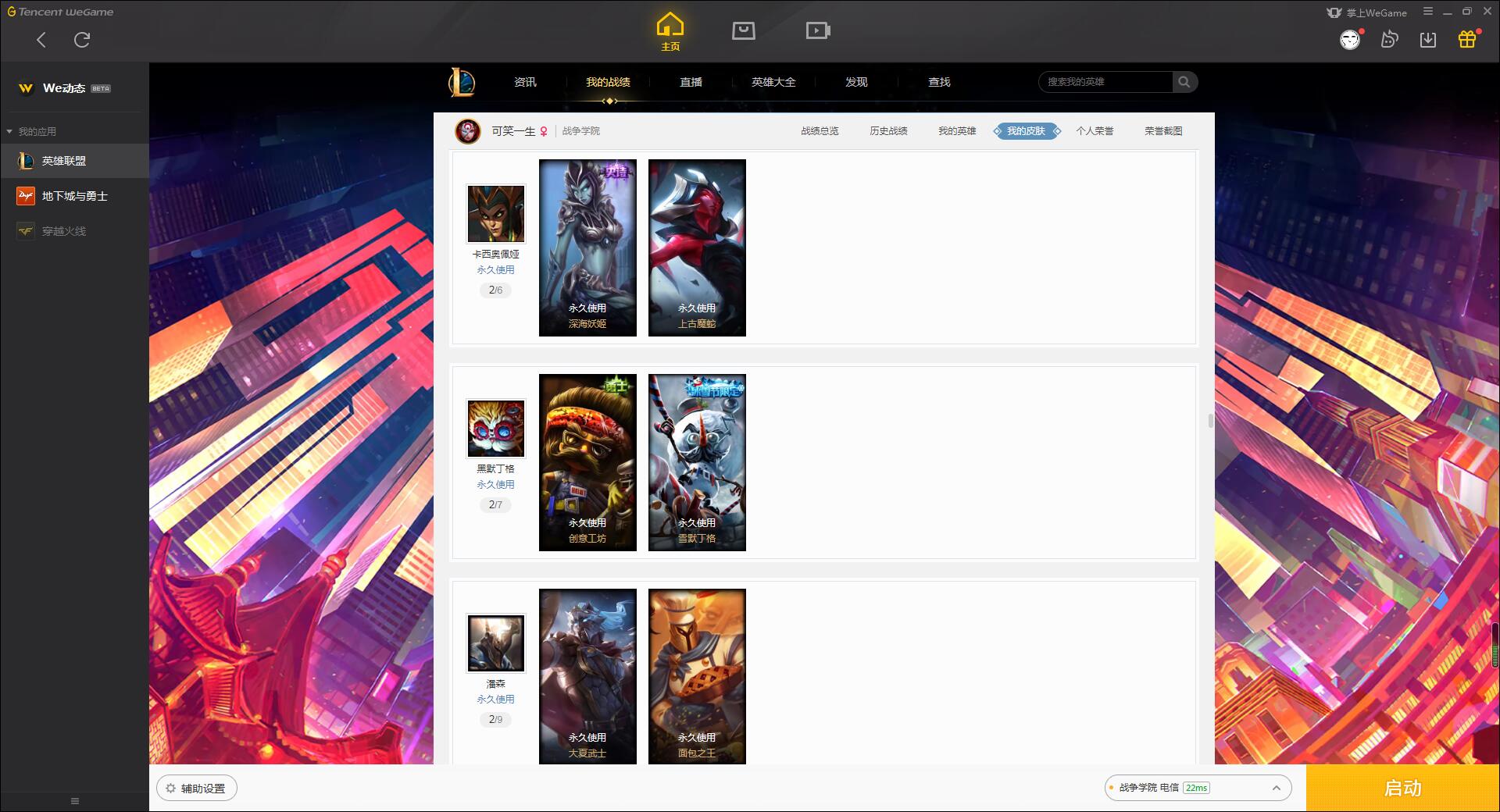Open the 我的战绩 tab
Screen dimensions: 1500x812
(608, 82)
